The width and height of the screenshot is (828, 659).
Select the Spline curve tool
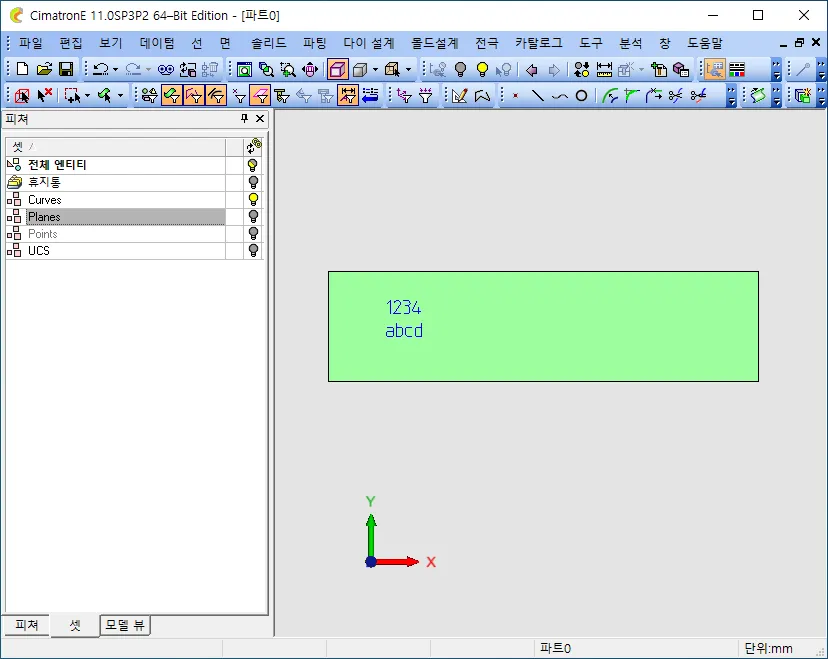(x=560, y=96)
